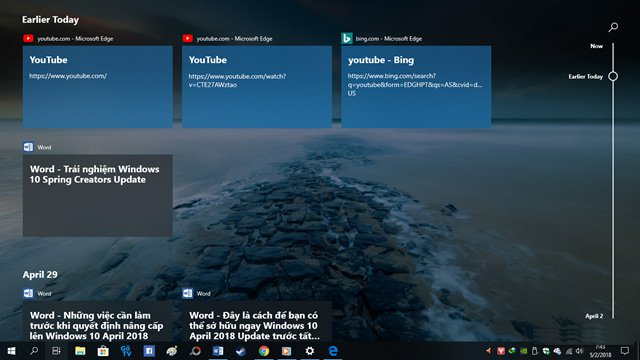Jump to Now on the timeline
640x360 pixels.
pos(596,46)
